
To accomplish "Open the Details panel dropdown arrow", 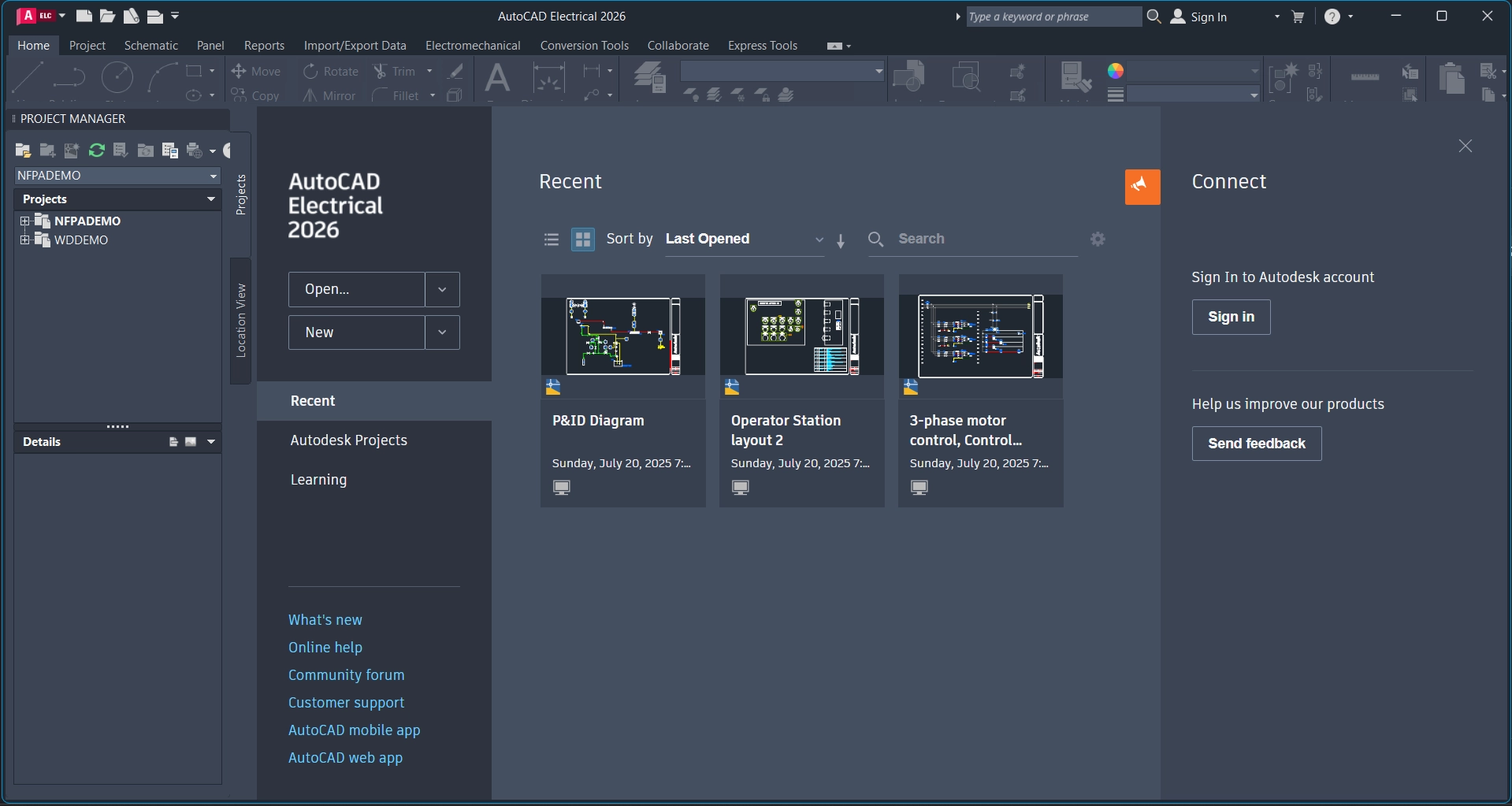I will tap(211, 442).
